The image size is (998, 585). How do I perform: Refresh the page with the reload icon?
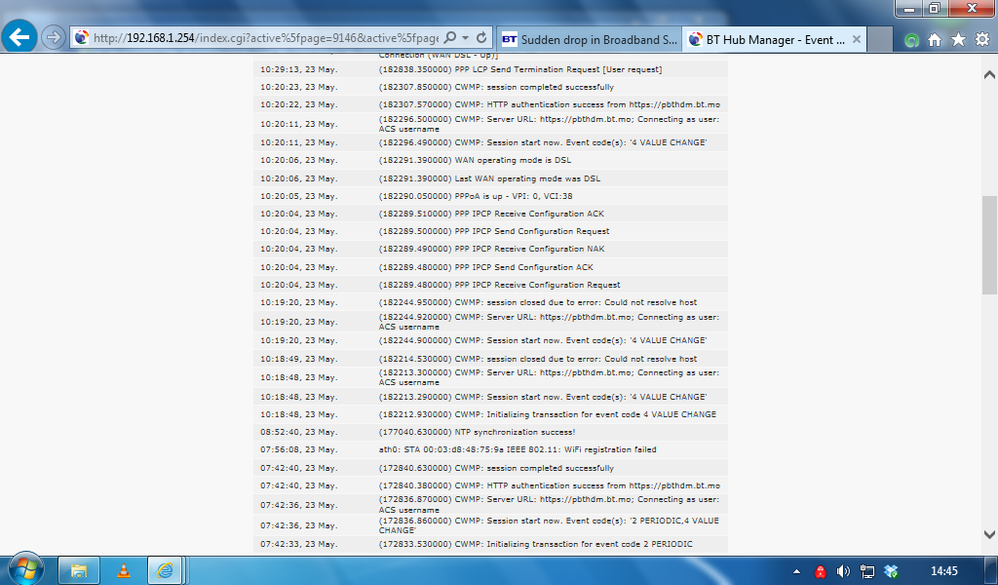pyautogui.click(x=482, y=38)
